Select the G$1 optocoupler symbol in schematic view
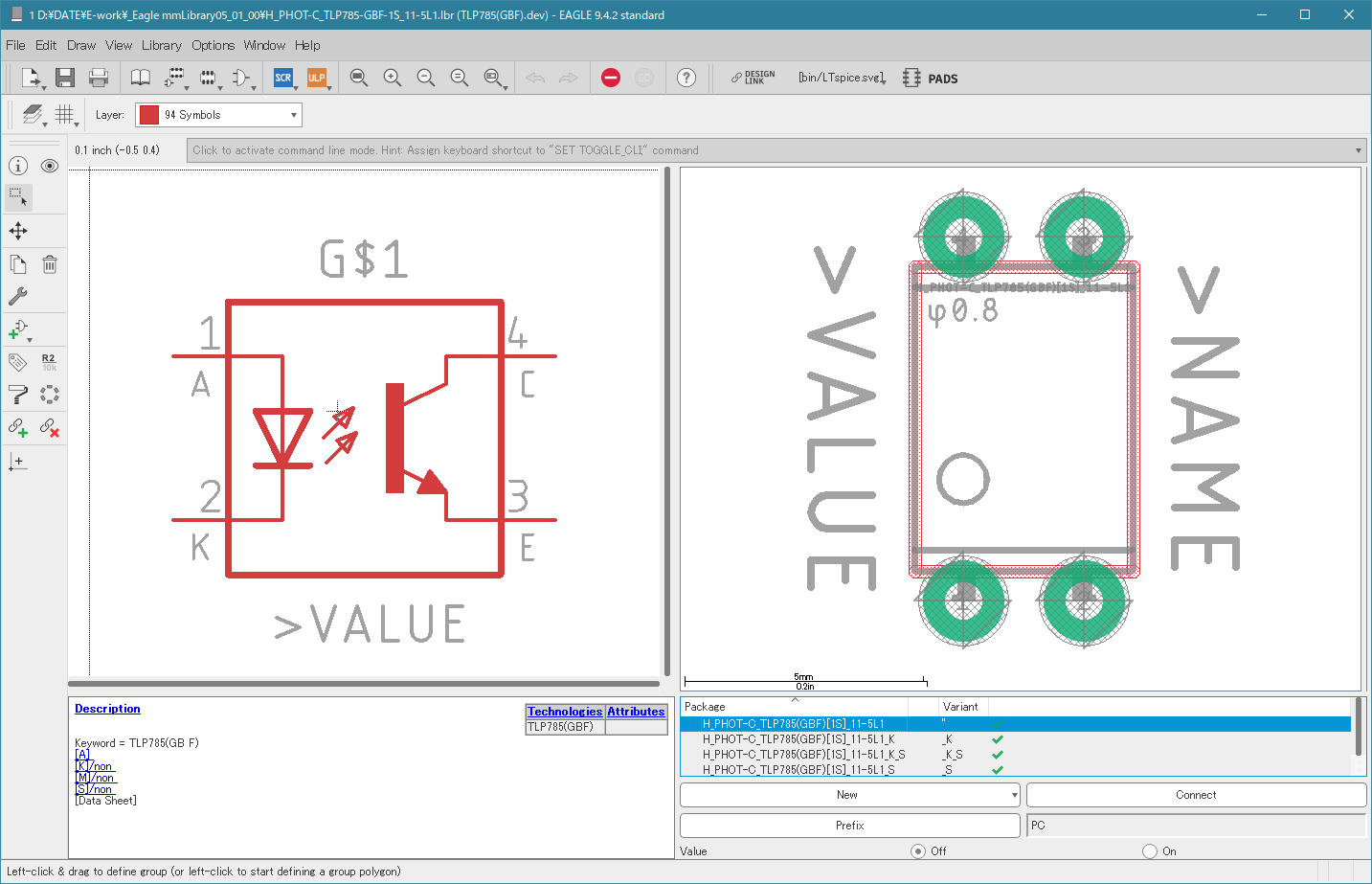The height and width of the screenshot is (884, 1372). click(x=364, y=439)
